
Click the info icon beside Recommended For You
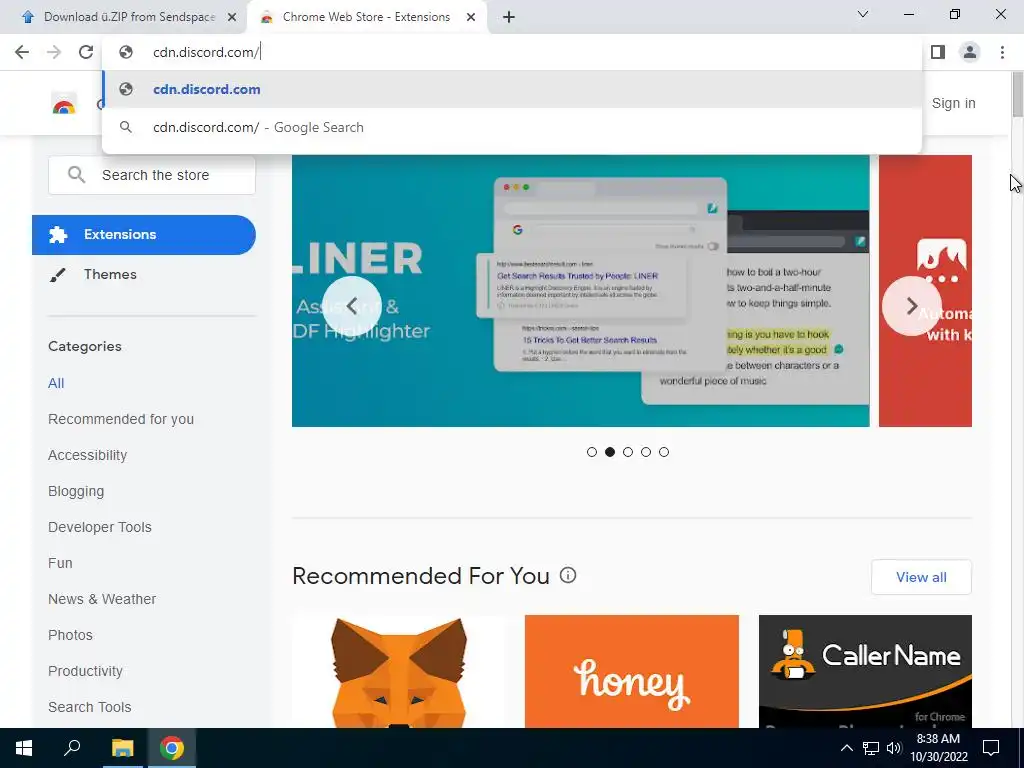pos(568,575)
